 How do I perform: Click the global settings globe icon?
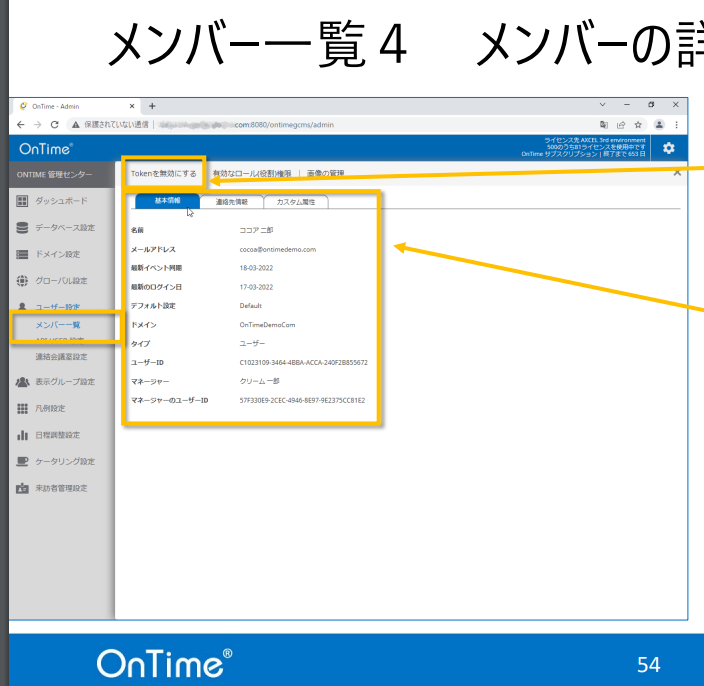[x=22, y=281]
